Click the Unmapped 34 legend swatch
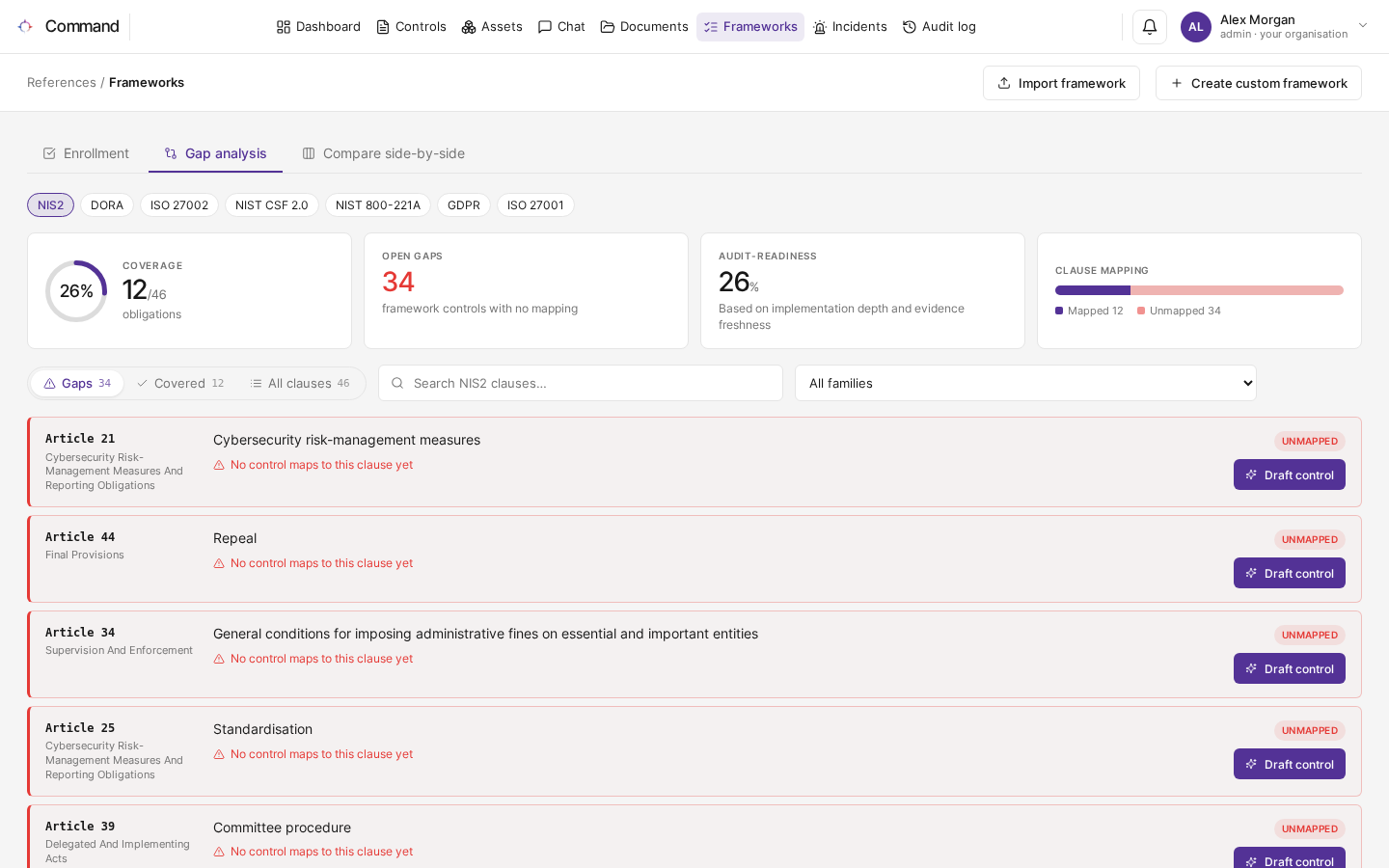Screen dimensions: 1389x868 tap(1141, 311)
